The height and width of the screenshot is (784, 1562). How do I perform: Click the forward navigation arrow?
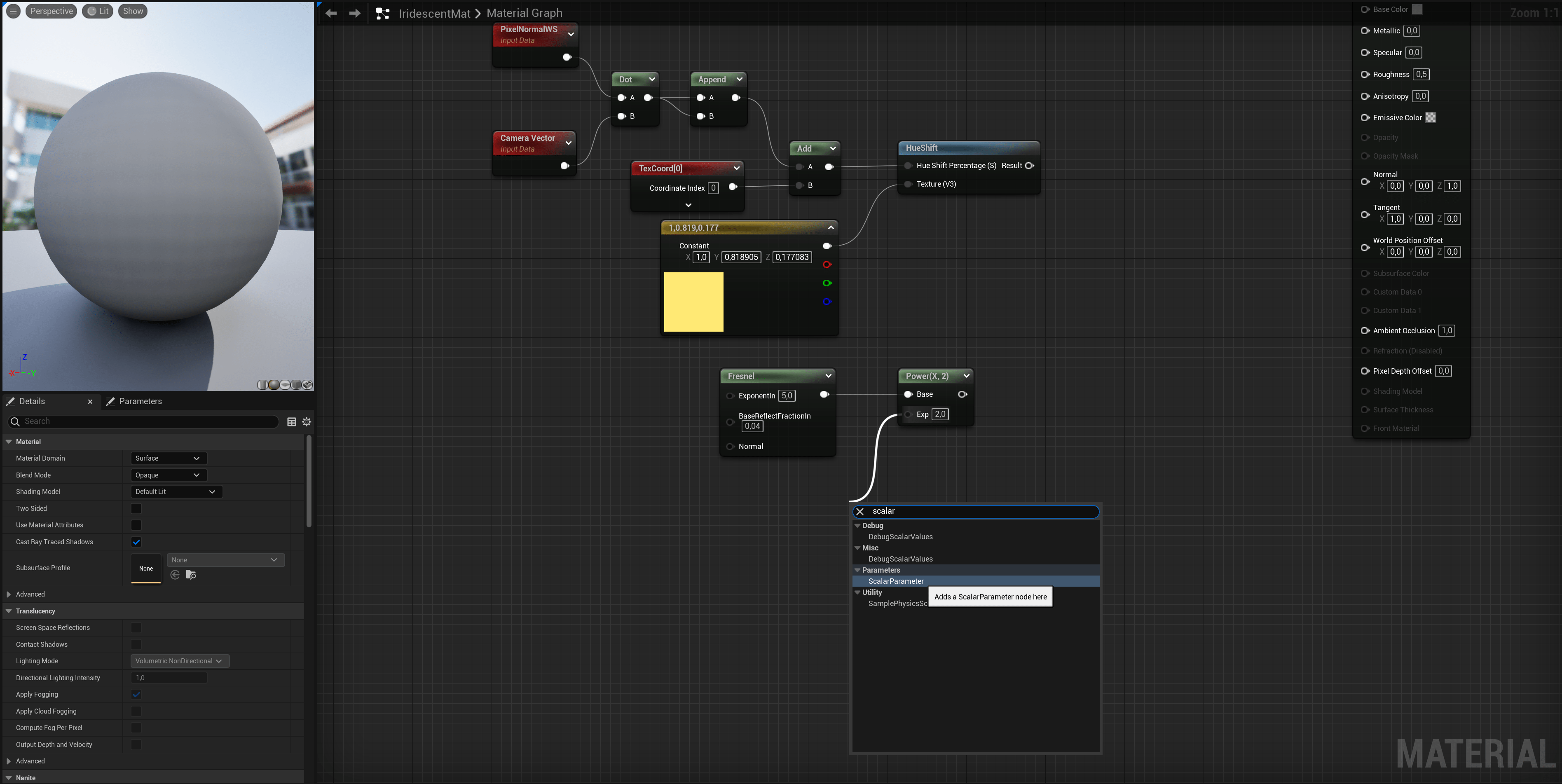[355, 13]
